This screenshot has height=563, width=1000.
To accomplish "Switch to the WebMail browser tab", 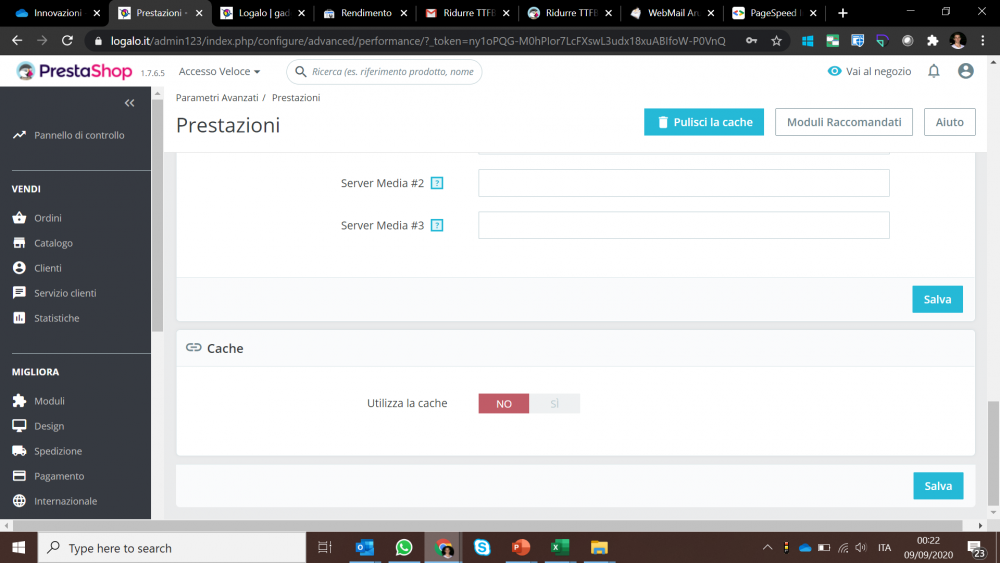I will click(x=672, y=13).
